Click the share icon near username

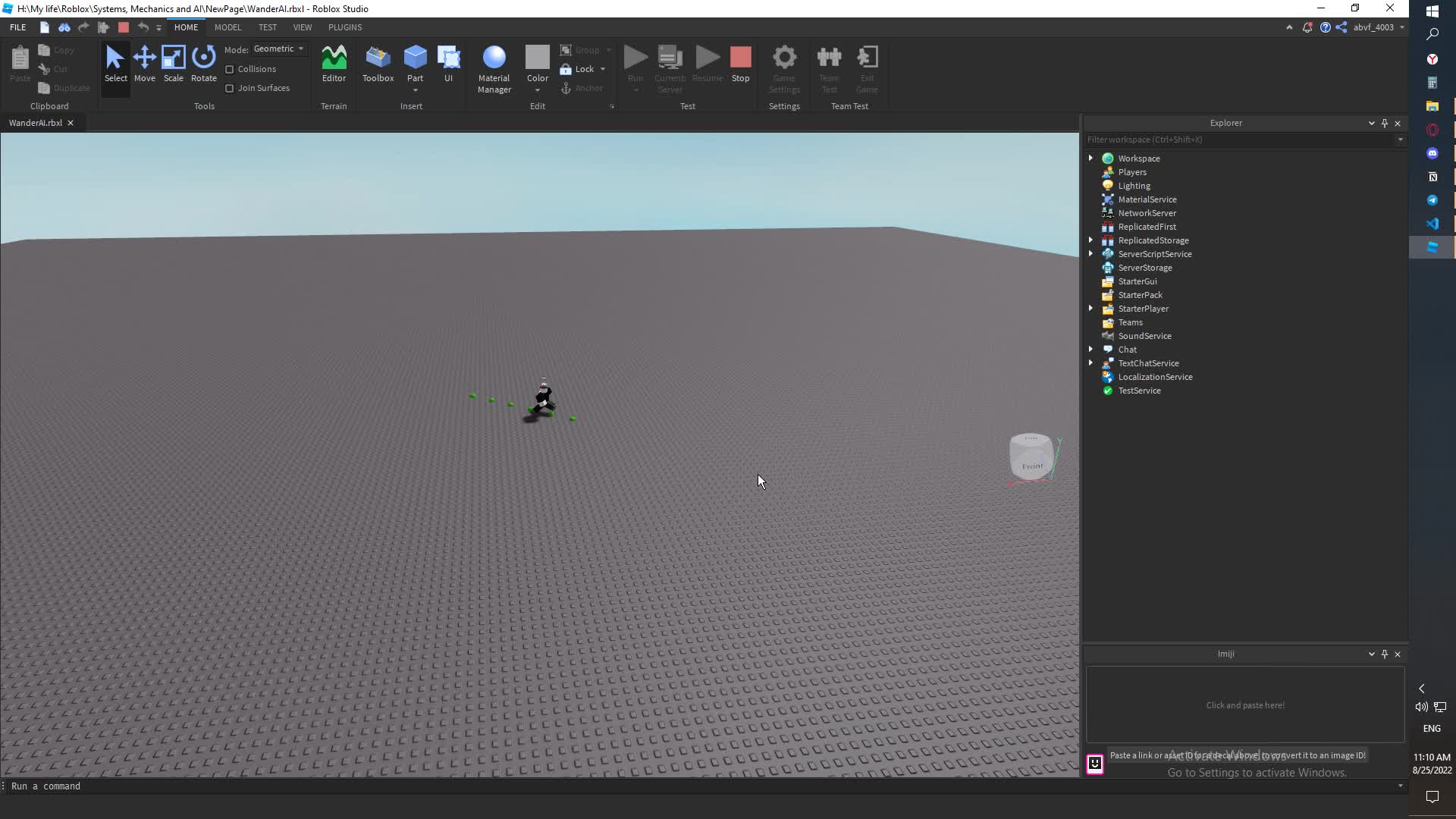coord(1341,27)
